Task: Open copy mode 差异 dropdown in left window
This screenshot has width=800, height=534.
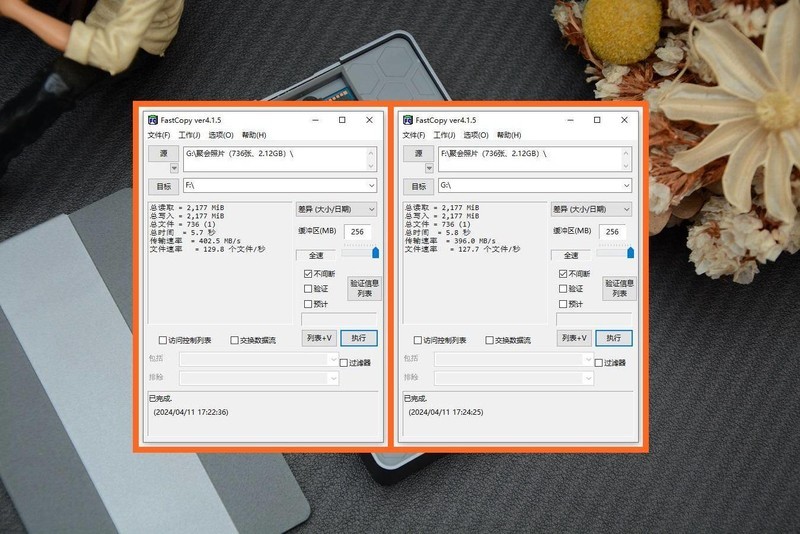Action: 336,209
